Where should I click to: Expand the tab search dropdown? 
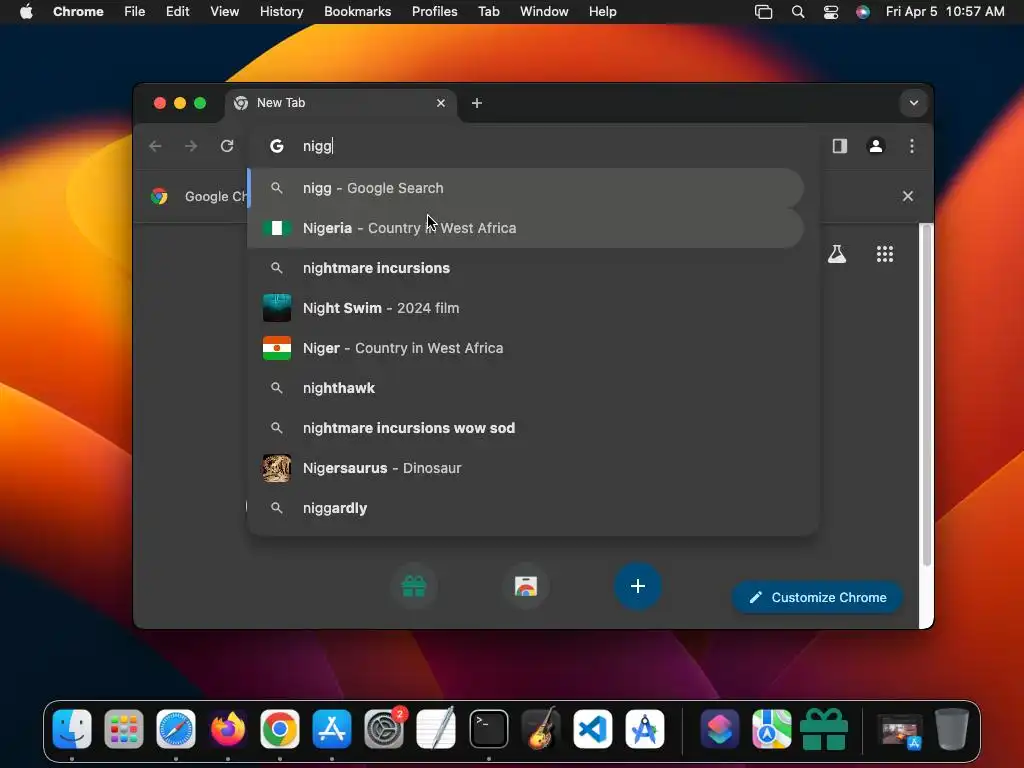coord(914,103)
